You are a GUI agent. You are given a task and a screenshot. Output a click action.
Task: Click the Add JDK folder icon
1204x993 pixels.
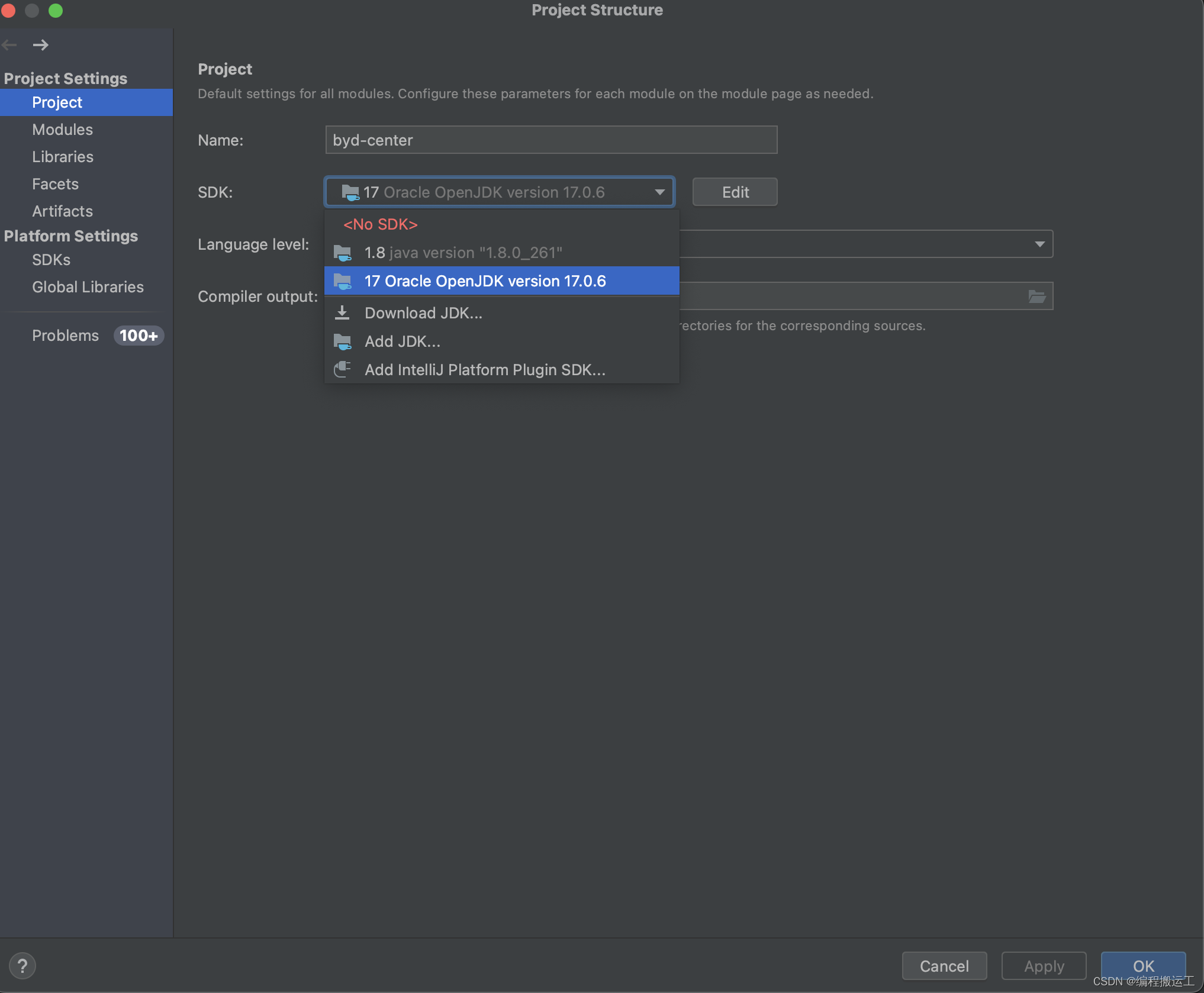pyautogui.click(x=342, y=341)
